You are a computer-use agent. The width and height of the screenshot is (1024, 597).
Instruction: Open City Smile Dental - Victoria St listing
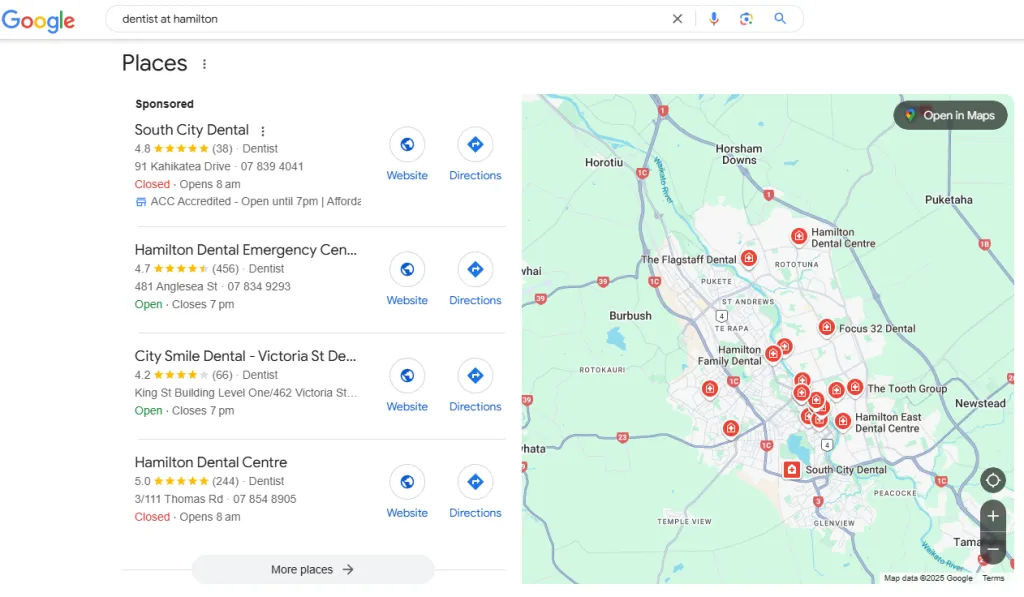tap(246, 356)
